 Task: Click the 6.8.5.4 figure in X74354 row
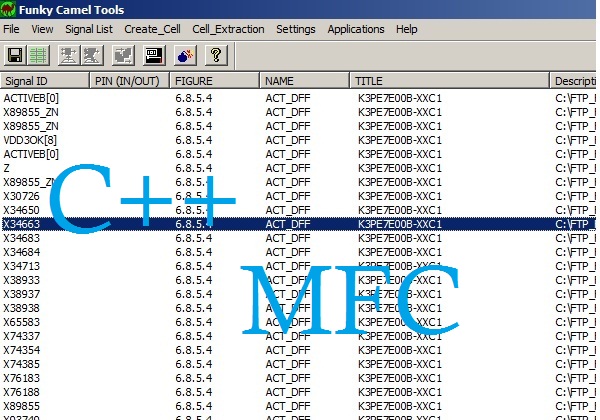coord(194,350)
